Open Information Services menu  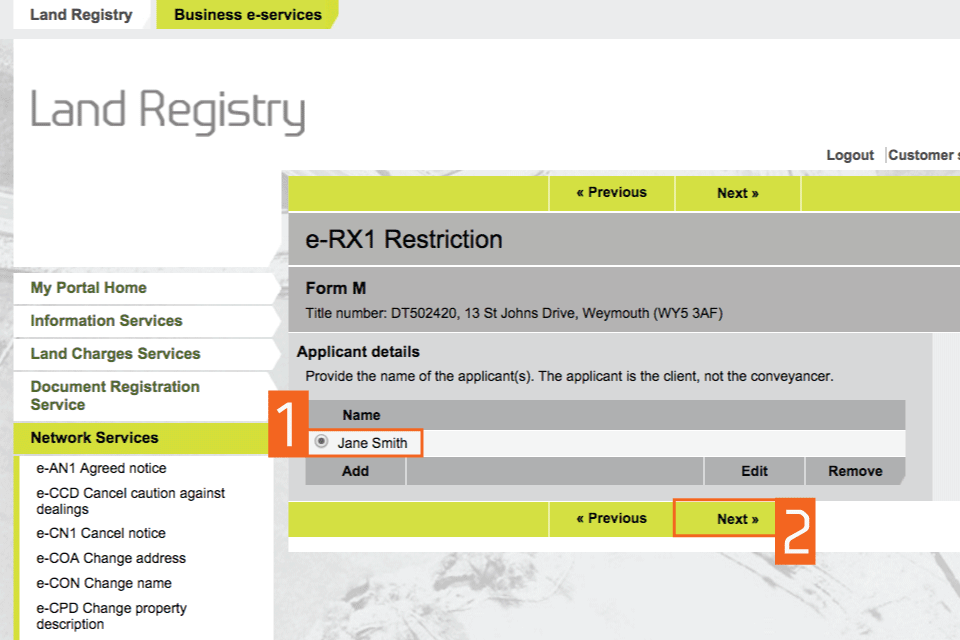click(106, 321)
